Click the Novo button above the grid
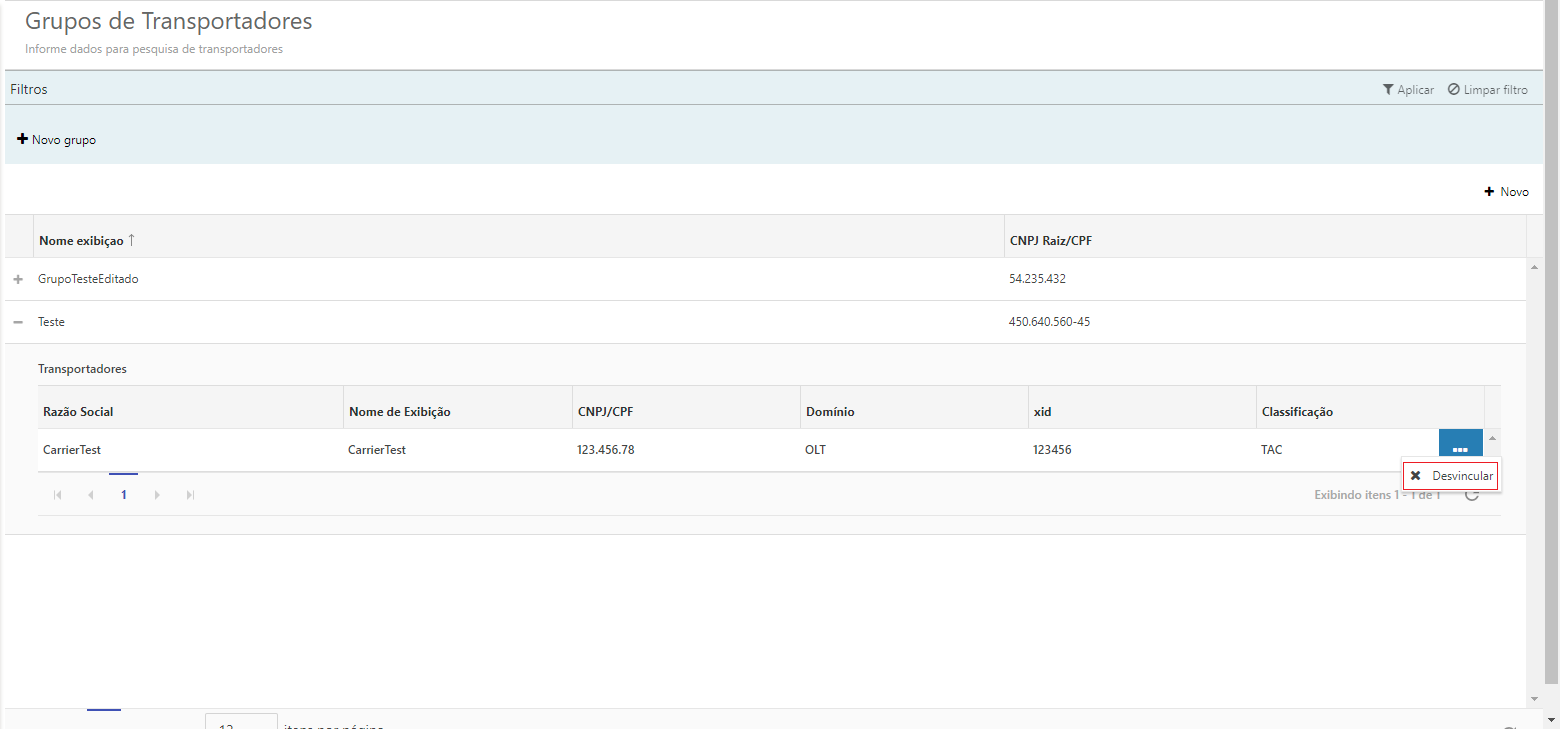This screenshot has width=1560, height=729. click(x=1507, y=192)
